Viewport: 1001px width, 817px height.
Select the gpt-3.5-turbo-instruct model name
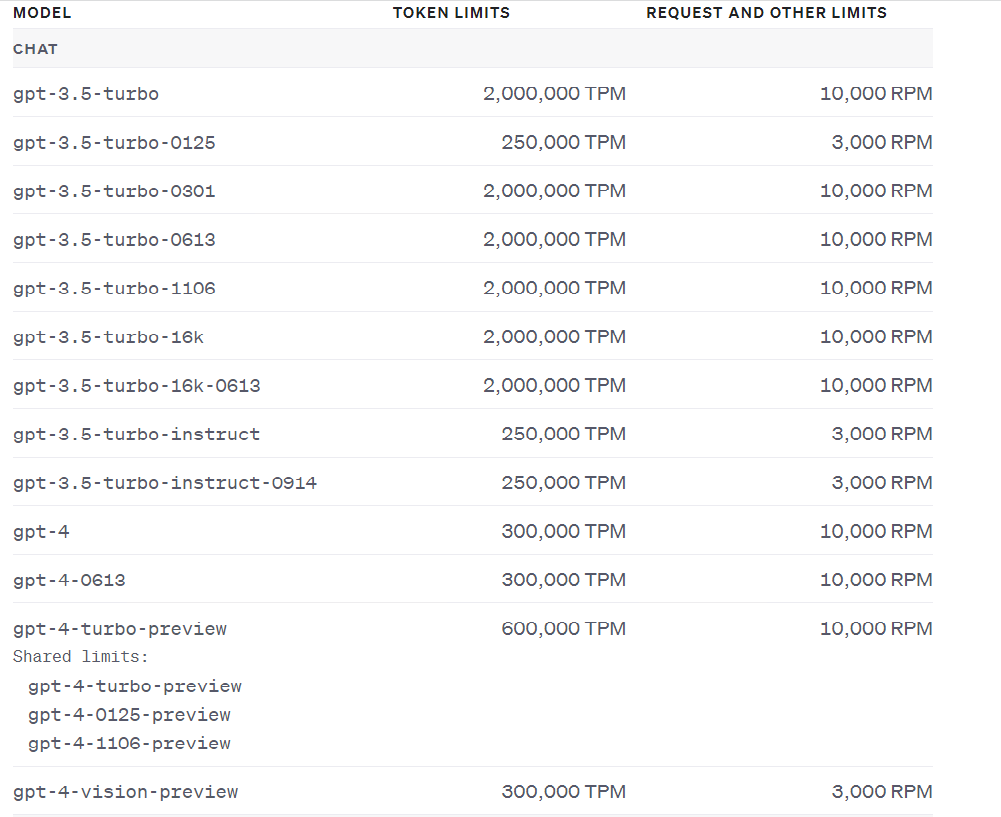137,434
